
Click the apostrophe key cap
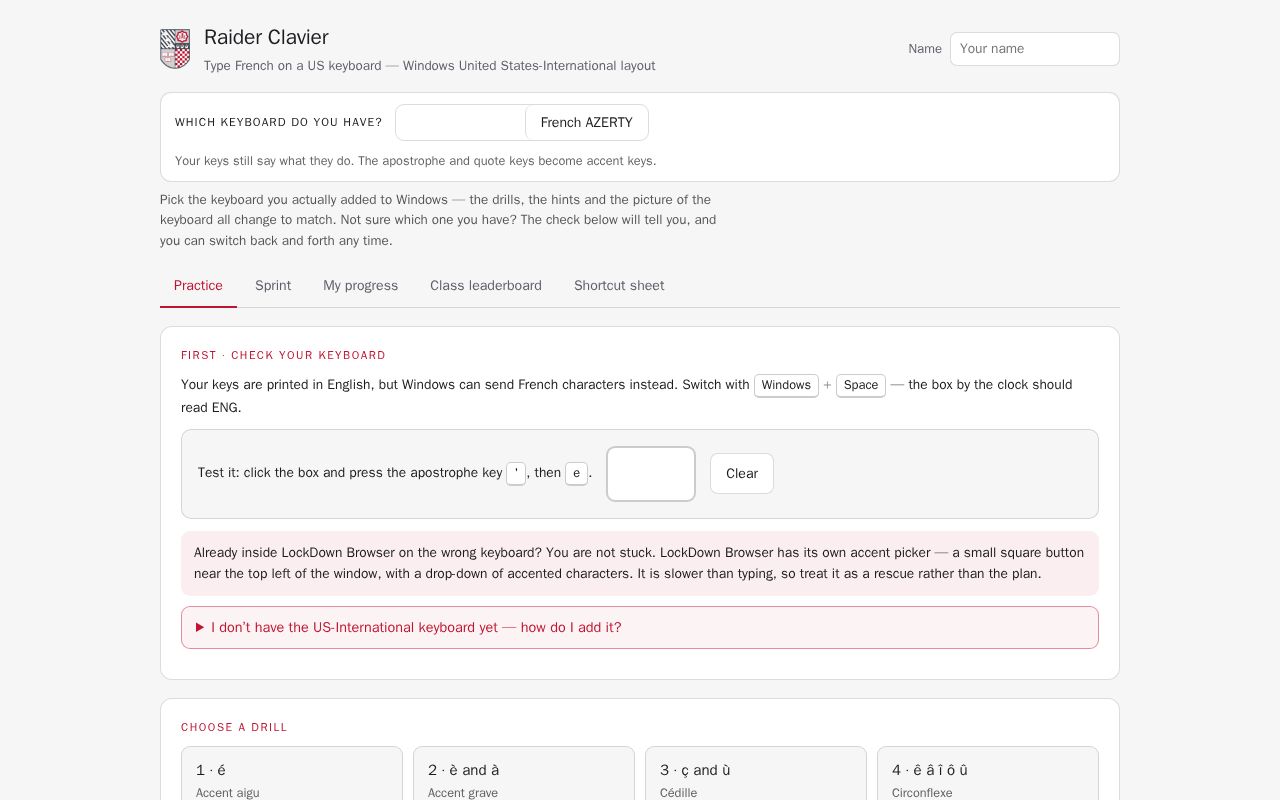point(516,473)
